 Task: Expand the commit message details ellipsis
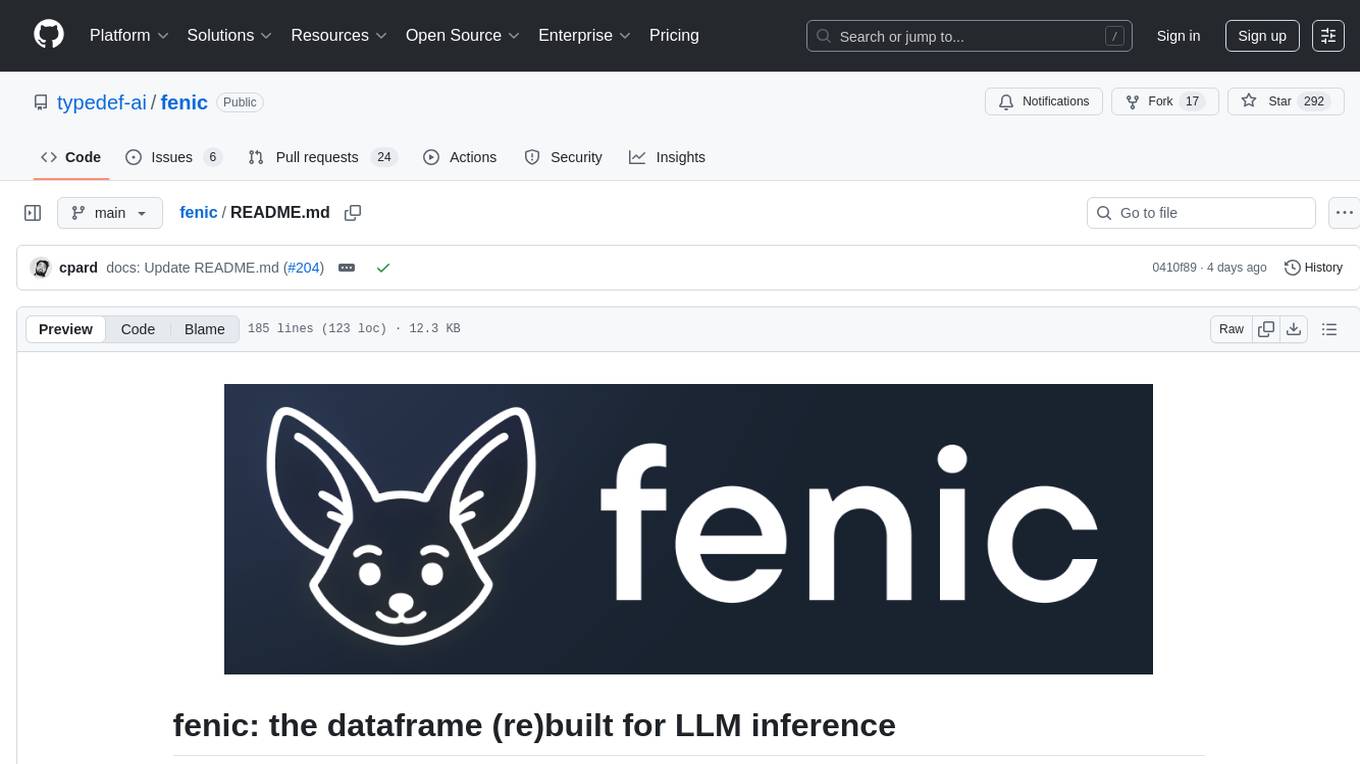[347, 268]
